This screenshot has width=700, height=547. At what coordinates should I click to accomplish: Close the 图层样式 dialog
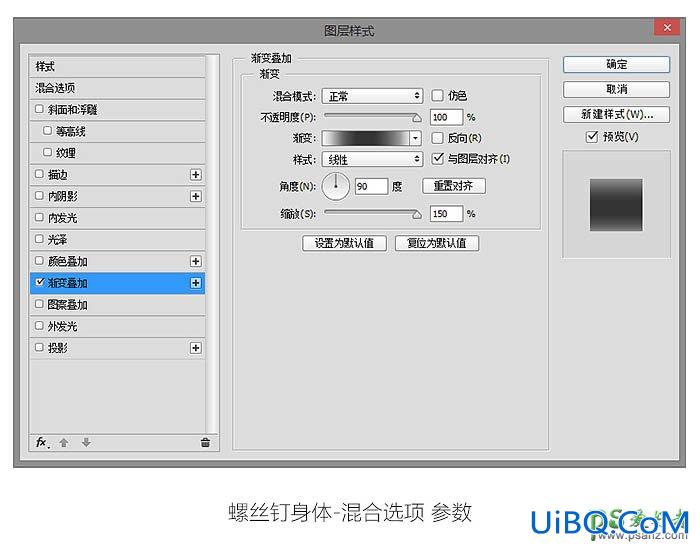click(x=667, y=28)
